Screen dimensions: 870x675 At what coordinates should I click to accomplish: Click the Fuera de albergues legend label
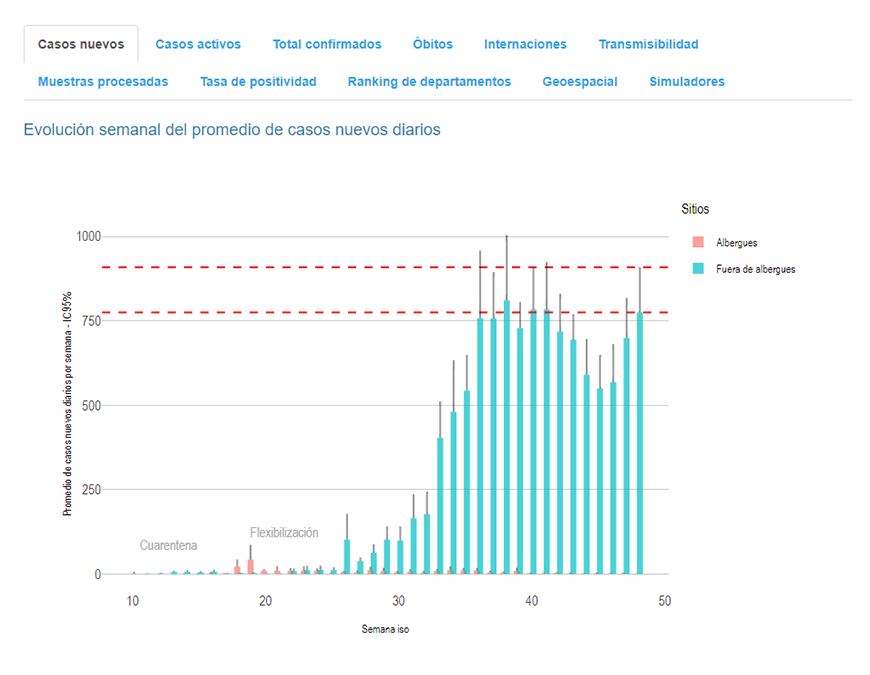(x=755, y=269)
